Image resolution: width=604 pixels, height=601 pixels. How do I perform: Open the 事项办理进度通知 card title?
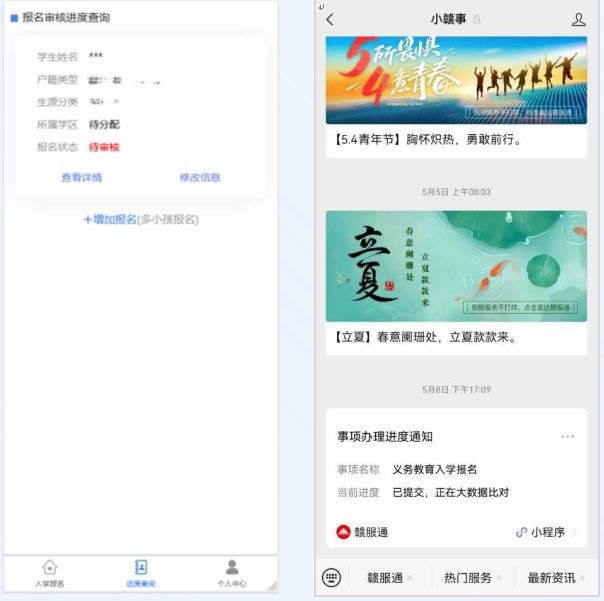(x=384, y=436)
